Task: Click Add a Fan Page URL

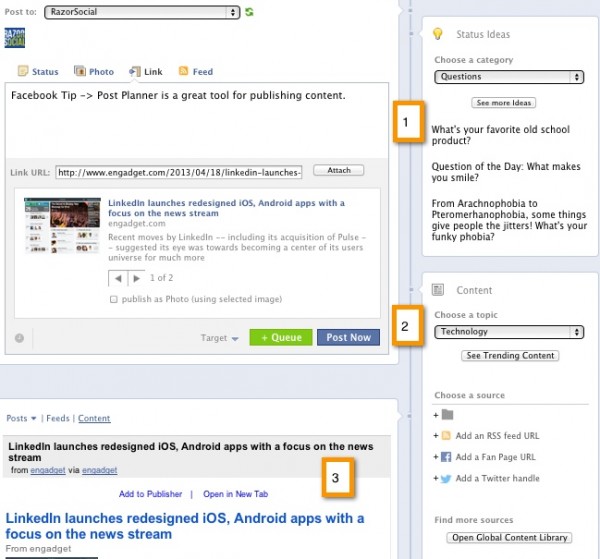Action: coord(496,457)
